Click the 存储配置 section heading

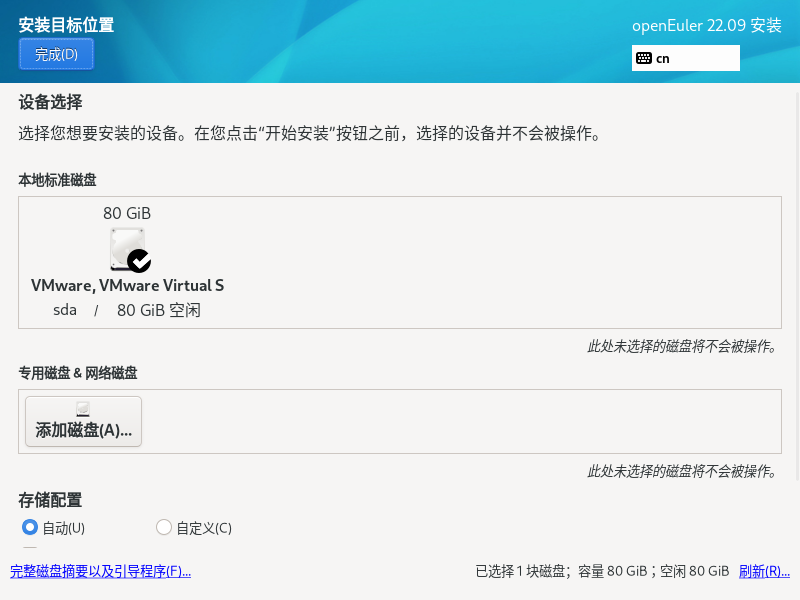click(50, 500)
